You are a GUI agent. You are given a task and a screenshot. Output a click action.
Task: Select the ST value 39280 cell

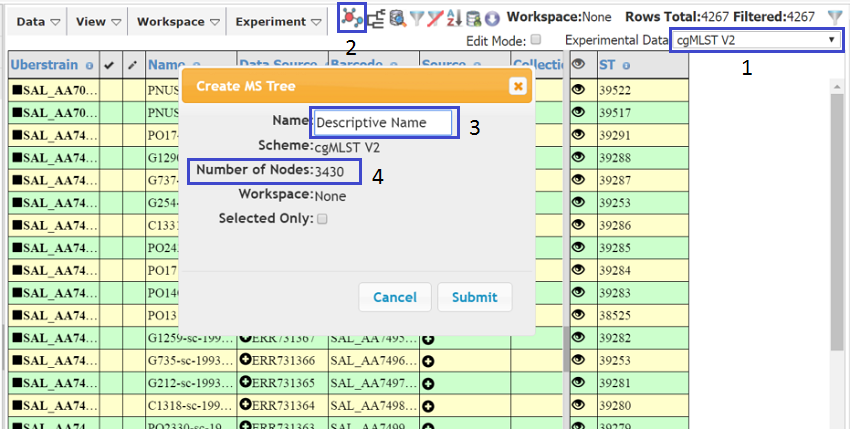[643, 405]
